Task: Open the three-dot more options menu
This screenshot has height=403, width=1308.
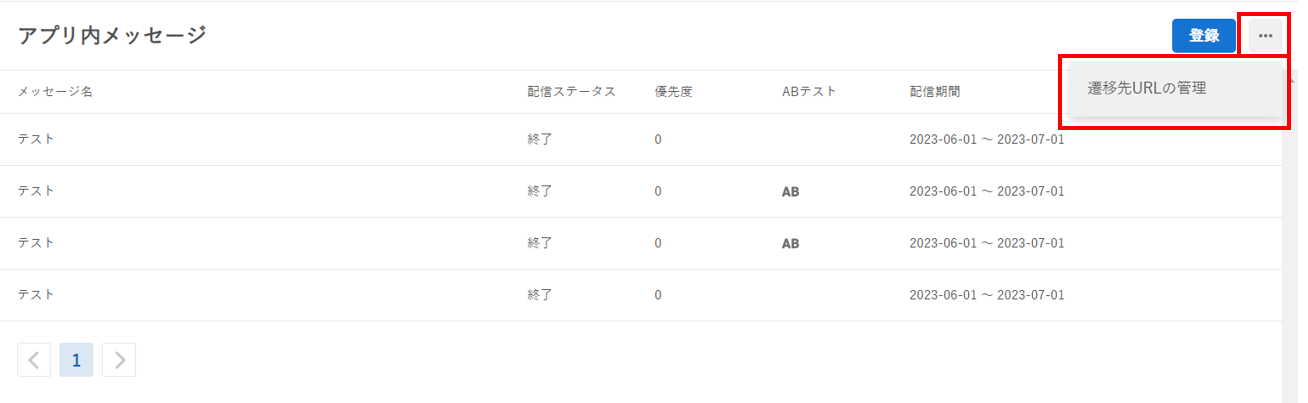Action: (x=1265, y=36)
